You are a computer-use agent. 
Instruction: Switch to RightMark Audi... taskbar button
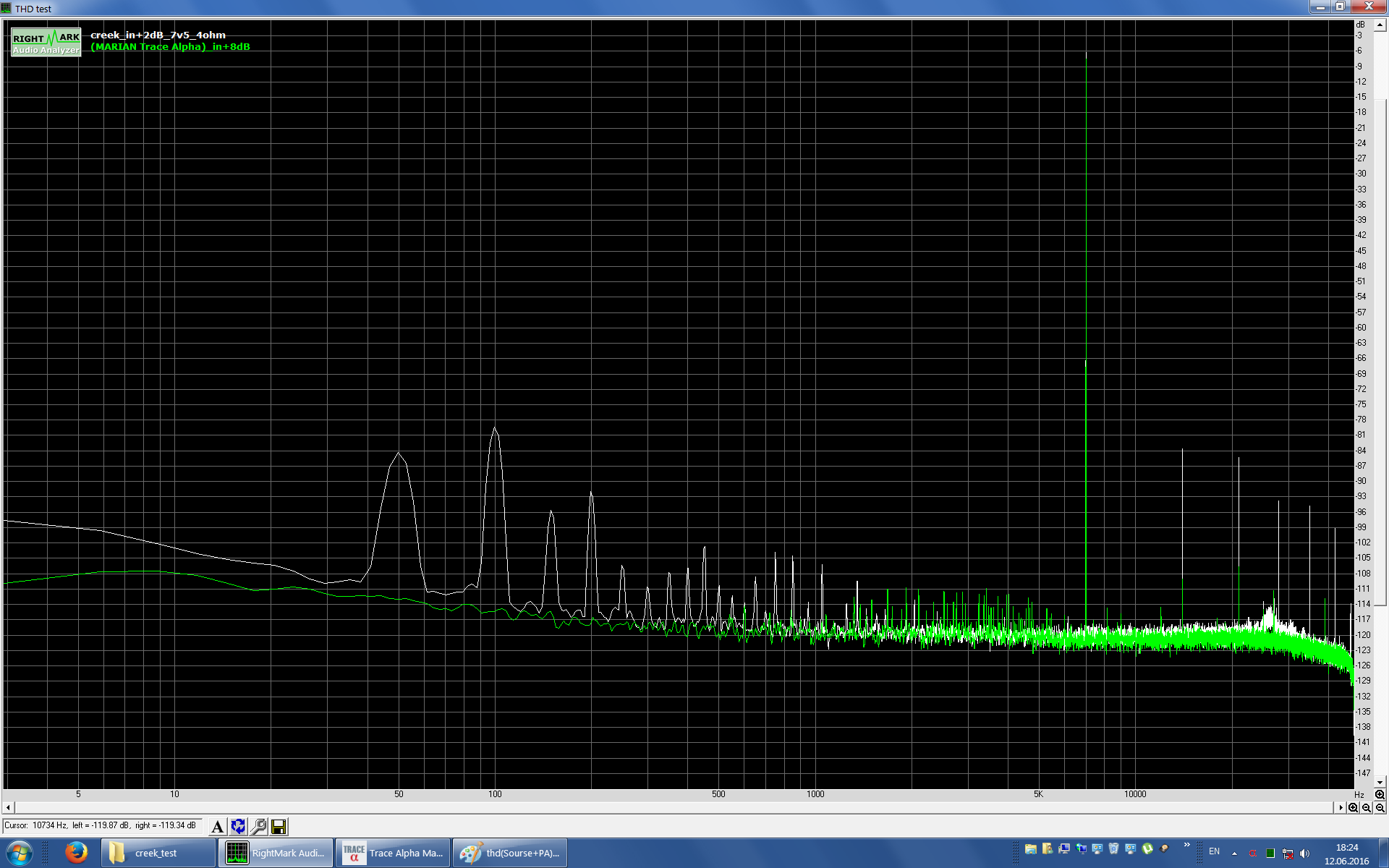[276, 853]
